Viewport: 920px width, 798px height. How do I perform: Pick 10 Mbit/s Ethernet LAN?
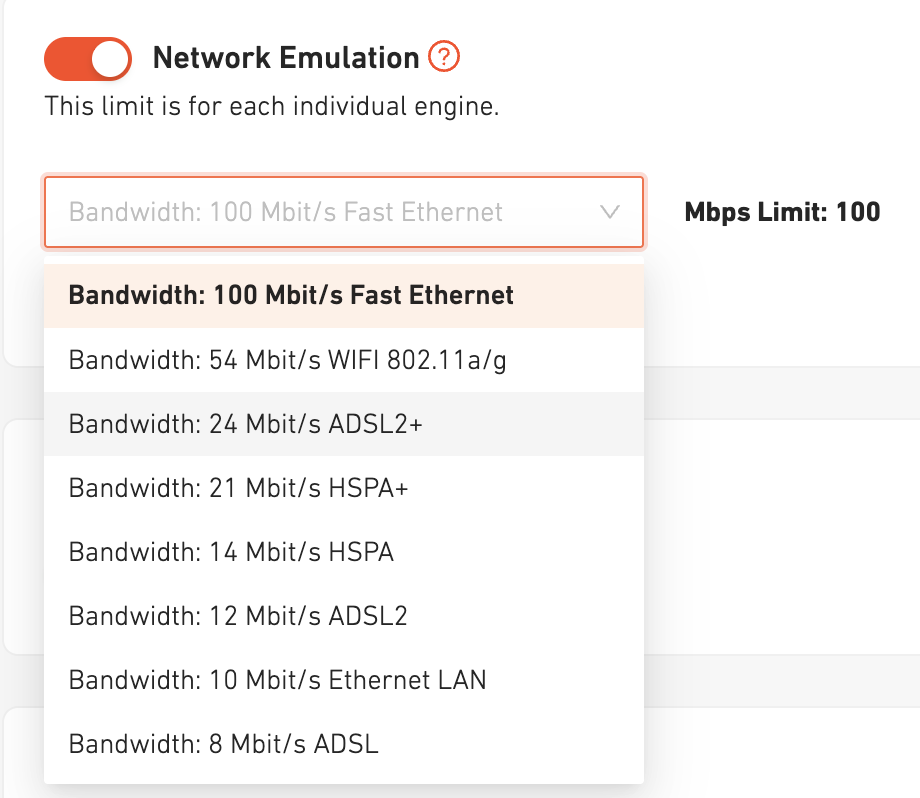pos(277,680)
